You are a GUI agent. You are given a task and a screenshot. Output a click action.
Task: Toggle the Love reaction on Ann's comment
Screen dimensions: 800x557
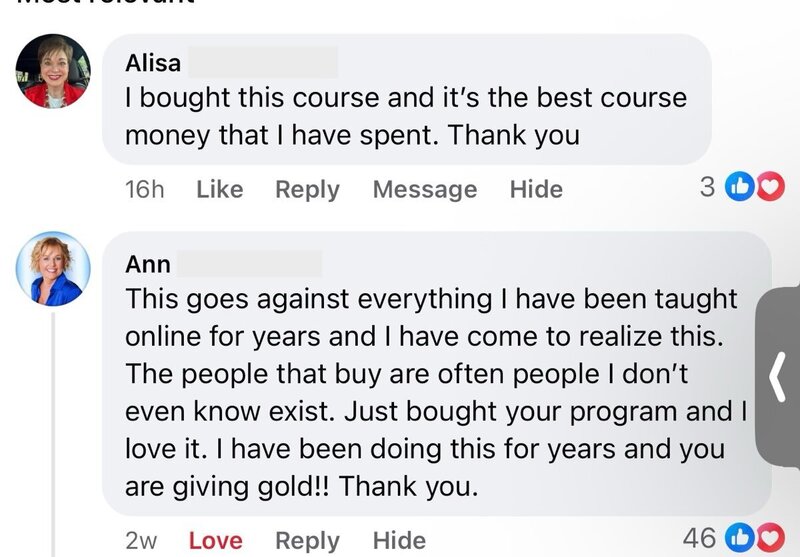(215, 540)
